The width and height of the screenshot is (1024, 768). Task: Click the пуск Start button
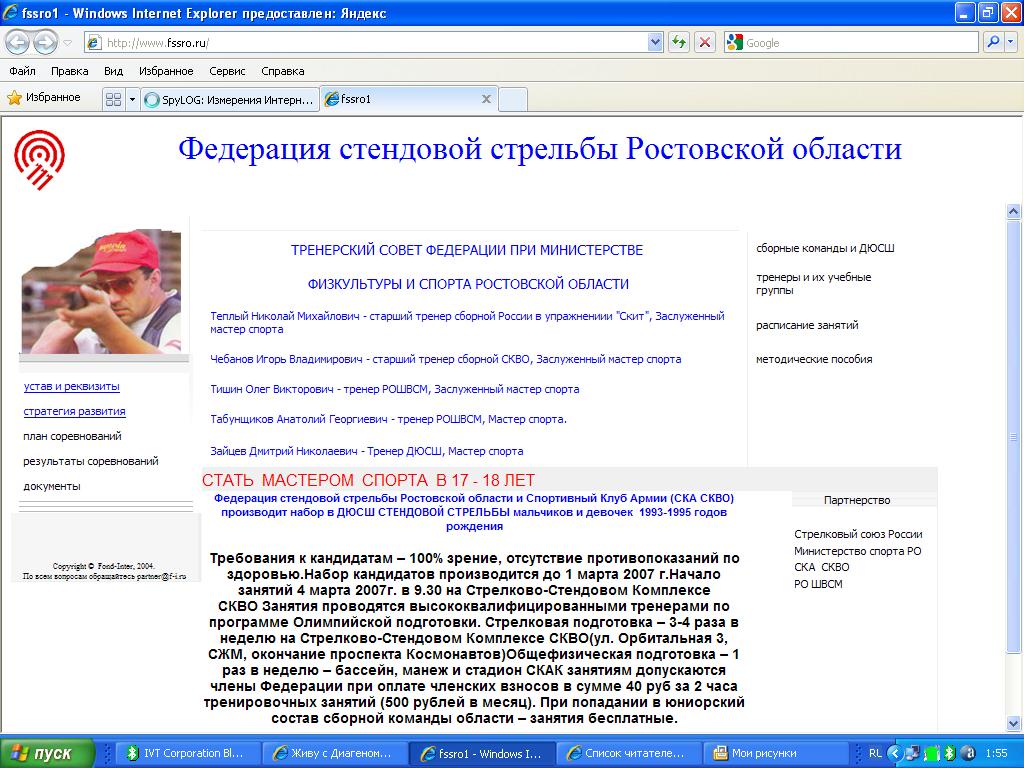click(47, 753)
